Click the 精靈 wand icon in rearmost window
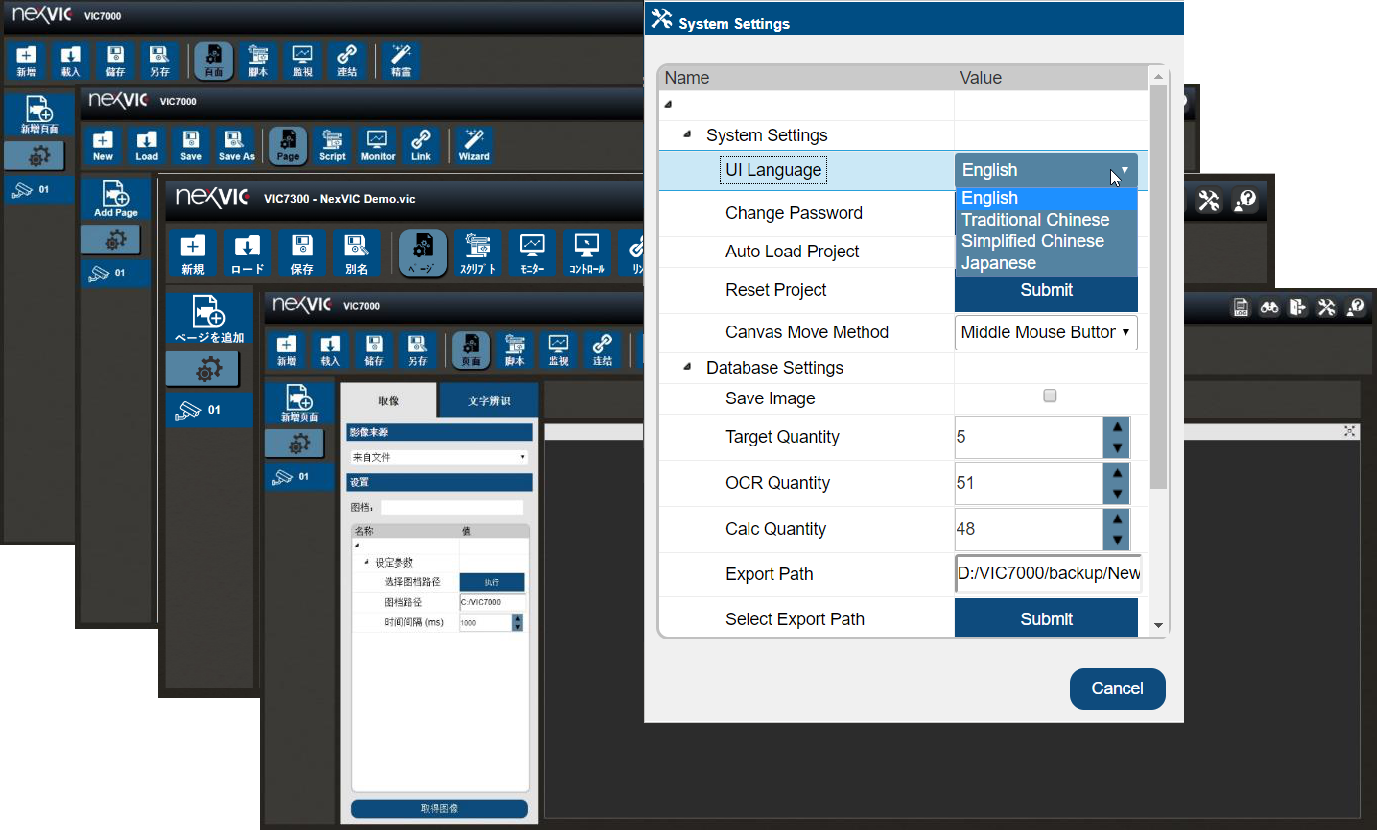The height and width of the screenshot is (830, 1378). pos(402,61)
